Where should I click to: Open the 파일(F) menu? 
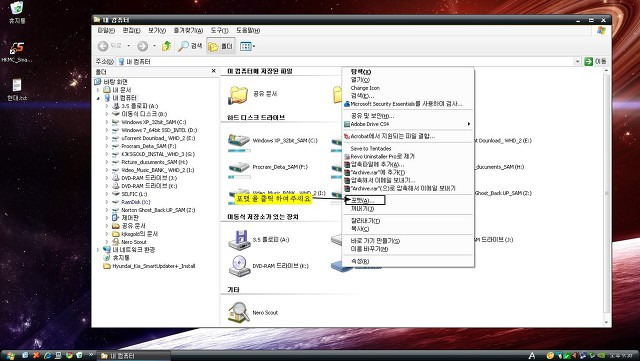tap(106, 30)
